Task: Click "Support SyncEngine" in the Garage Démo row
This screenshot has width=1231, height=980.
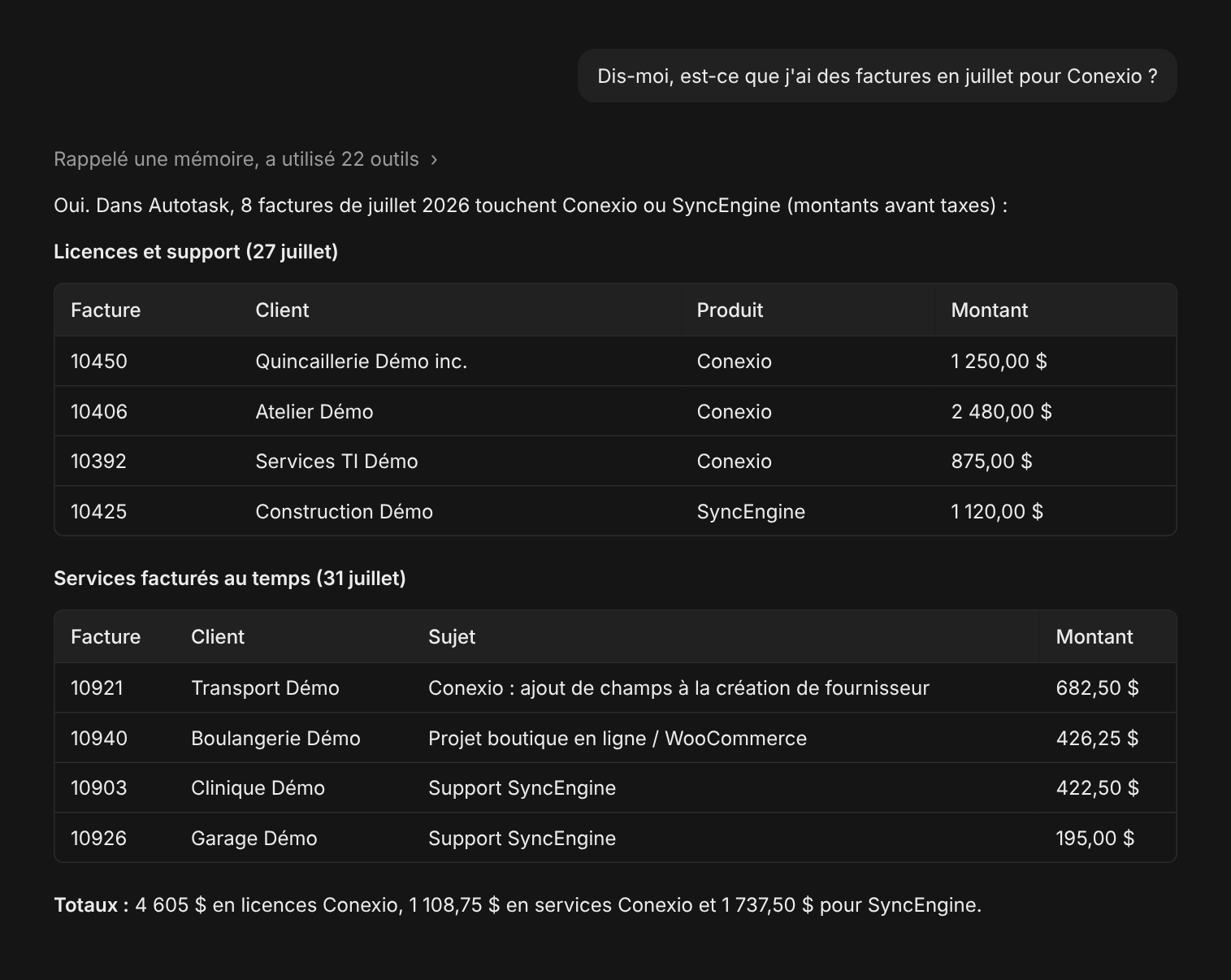Action: [522, 839]
